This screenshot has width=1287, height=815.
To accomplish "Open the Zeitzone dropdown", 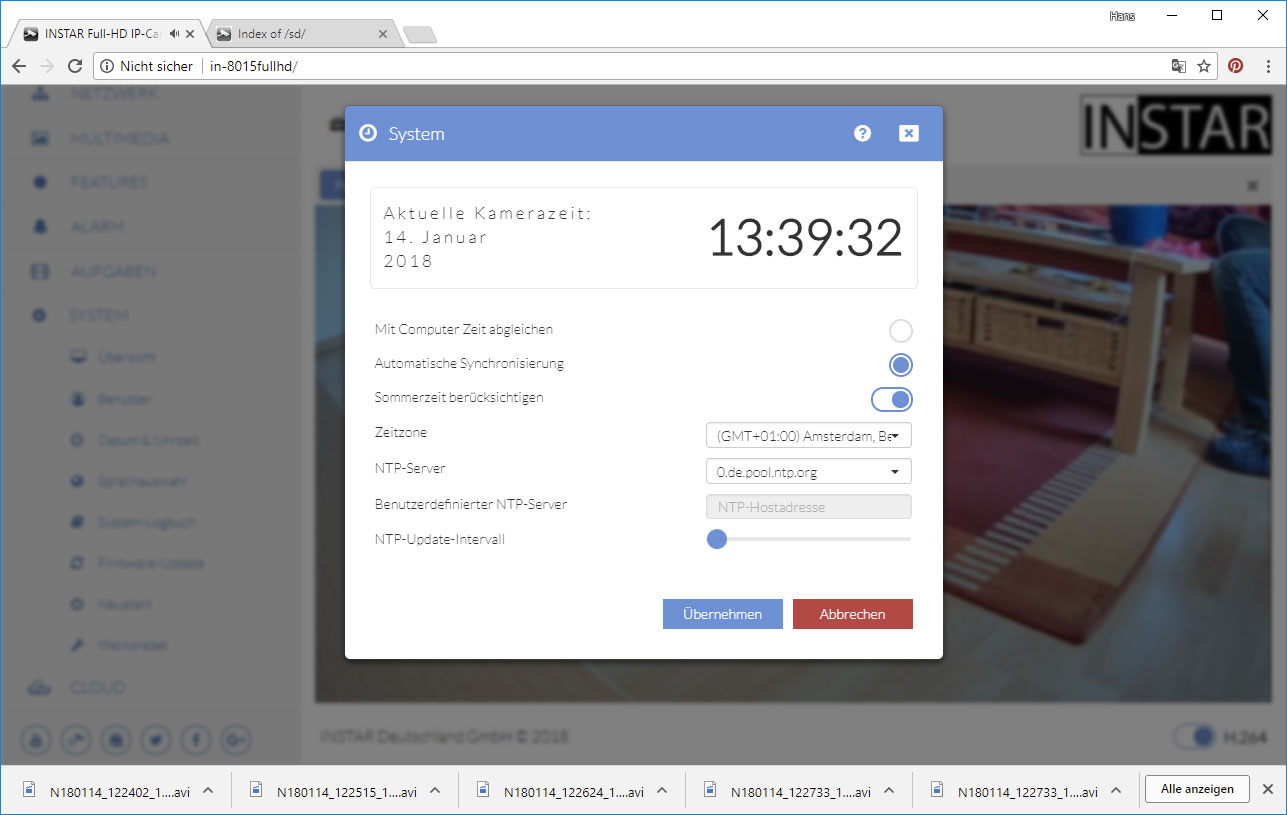I will point(808,436).
